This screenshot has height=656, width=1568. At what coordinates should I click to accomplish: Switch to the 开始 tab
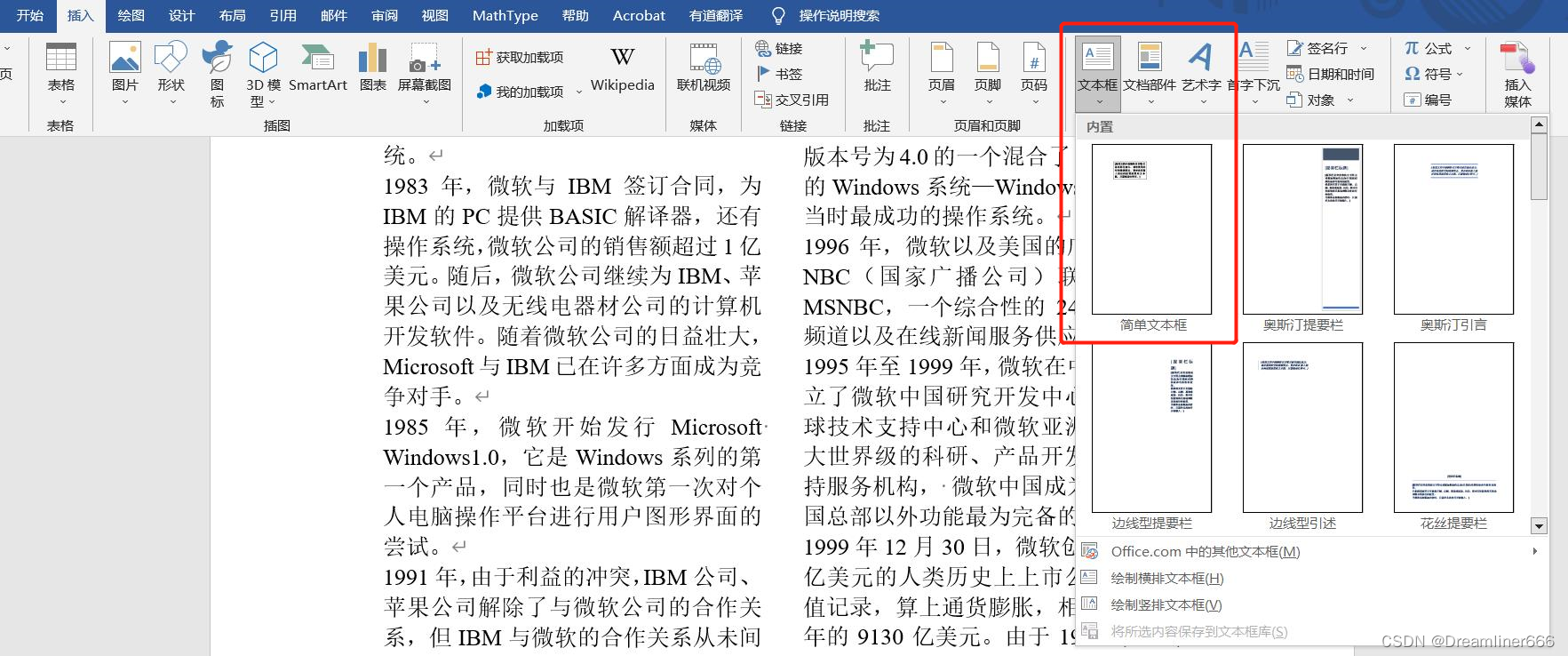coord(30,15)
